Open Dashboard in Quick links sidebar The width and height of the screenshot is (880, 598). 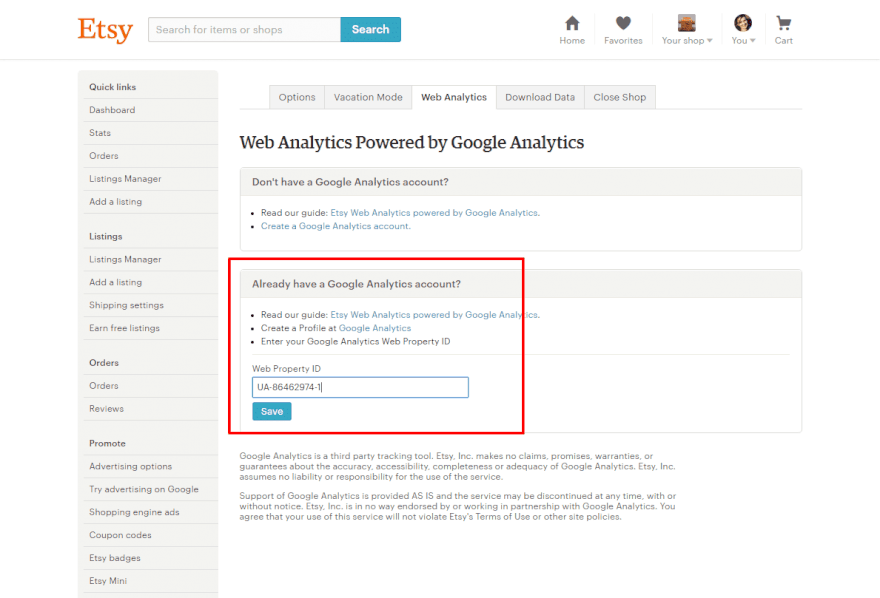[112, 110]
